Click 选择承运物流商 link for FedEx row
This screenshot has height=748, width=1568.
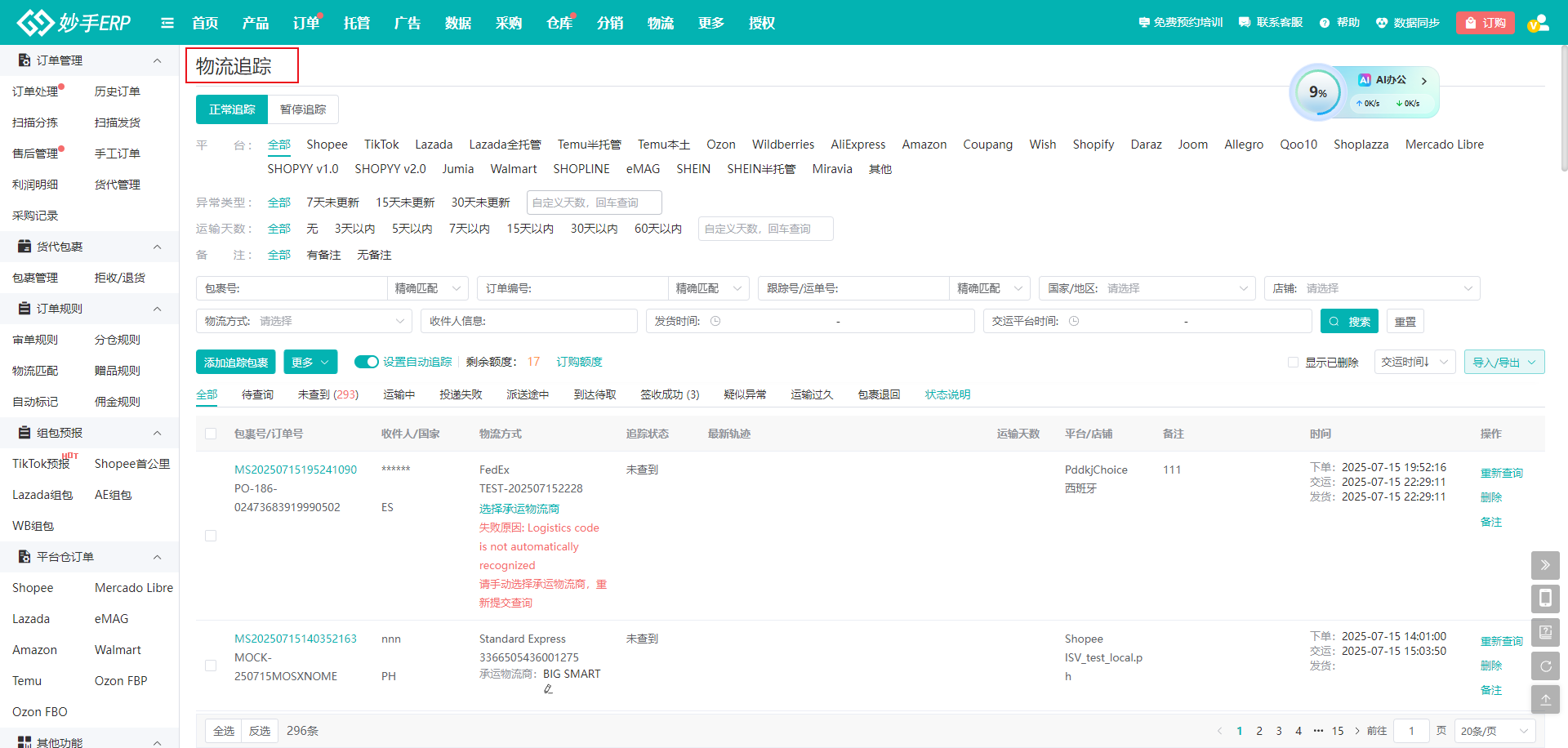coord(519,509)
